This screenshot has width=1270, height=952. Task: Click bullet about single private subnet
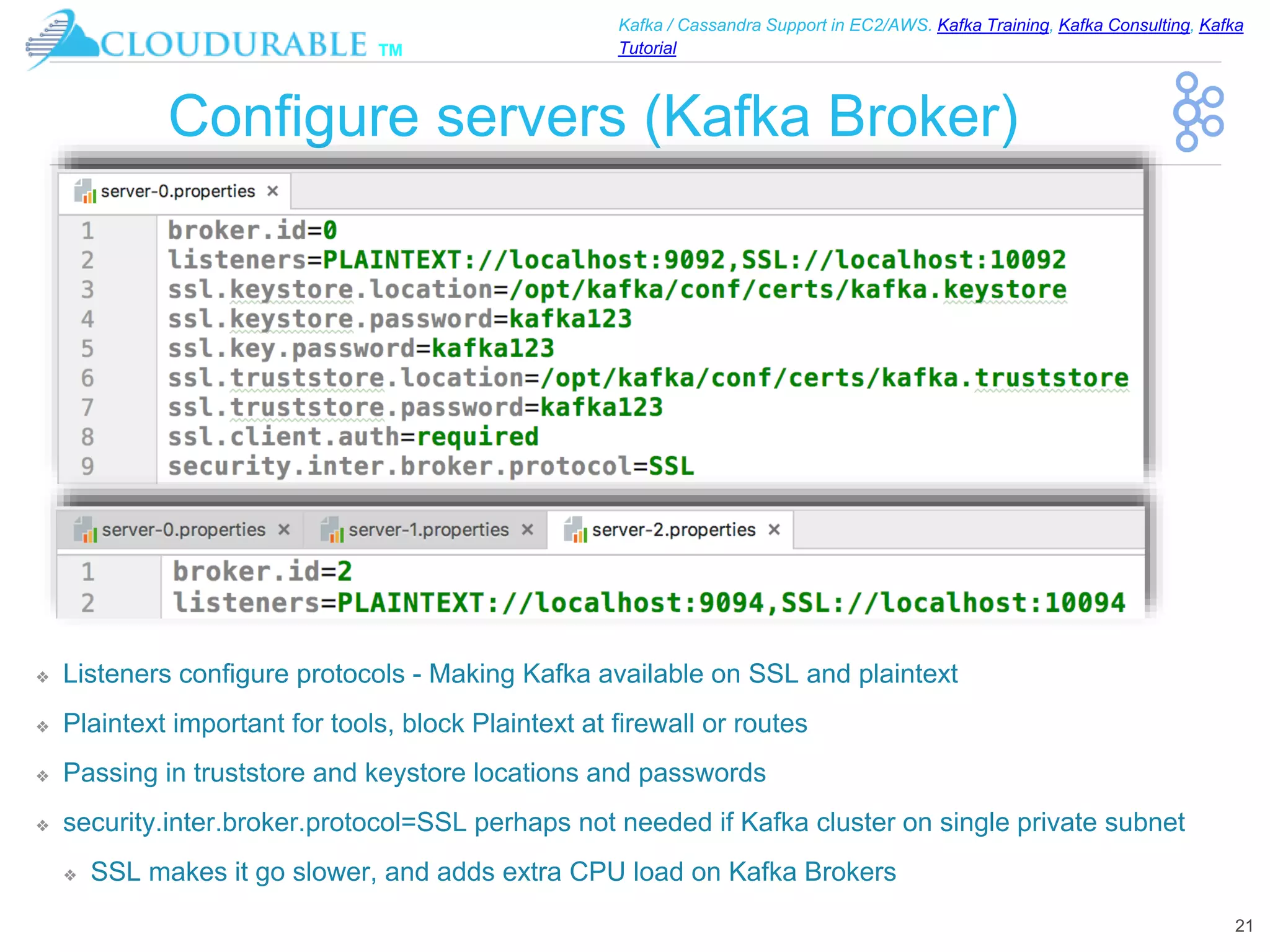click(x=624, y=823)
